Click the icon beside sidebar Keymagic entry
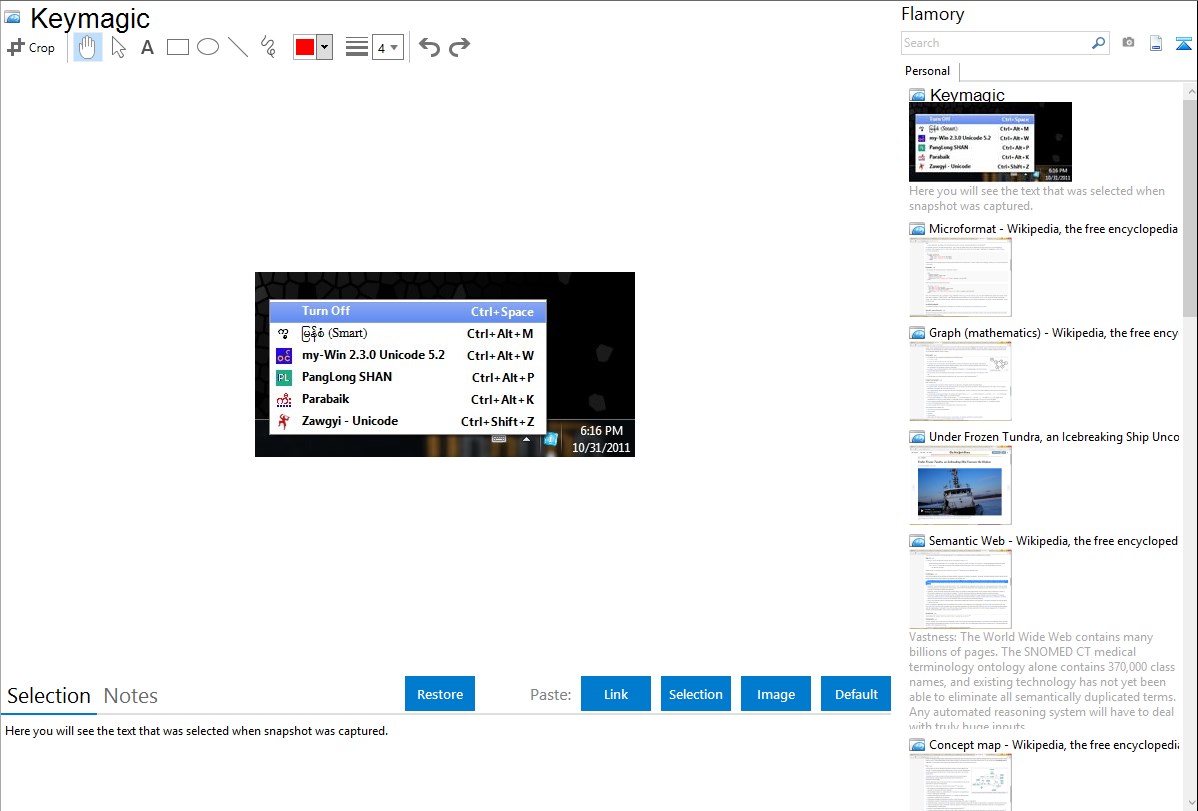1198x811 pixels. [918, 95]
